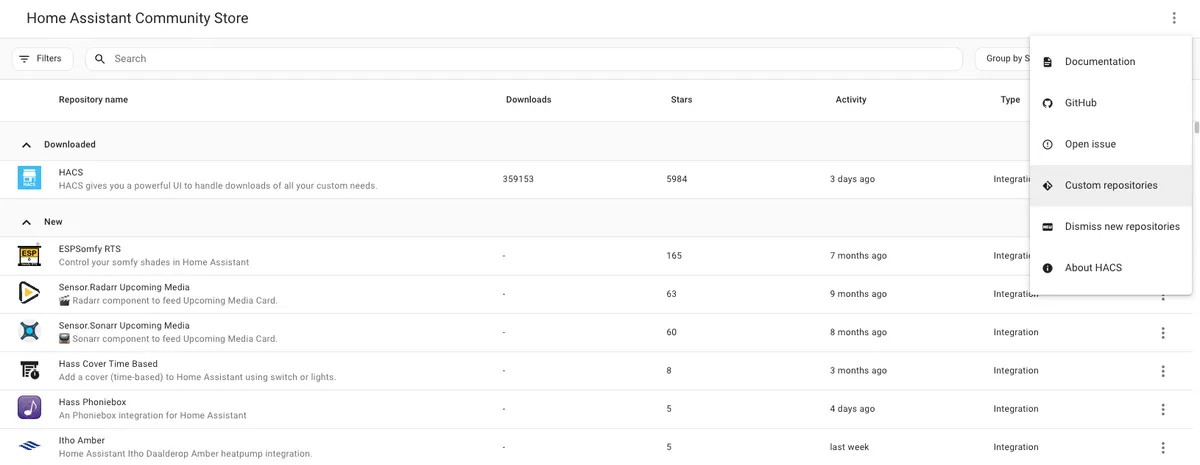The width and height of the screenshot is (1200, 465).
Task: Collapse the Downloaded group
Action: pos(26,145)
